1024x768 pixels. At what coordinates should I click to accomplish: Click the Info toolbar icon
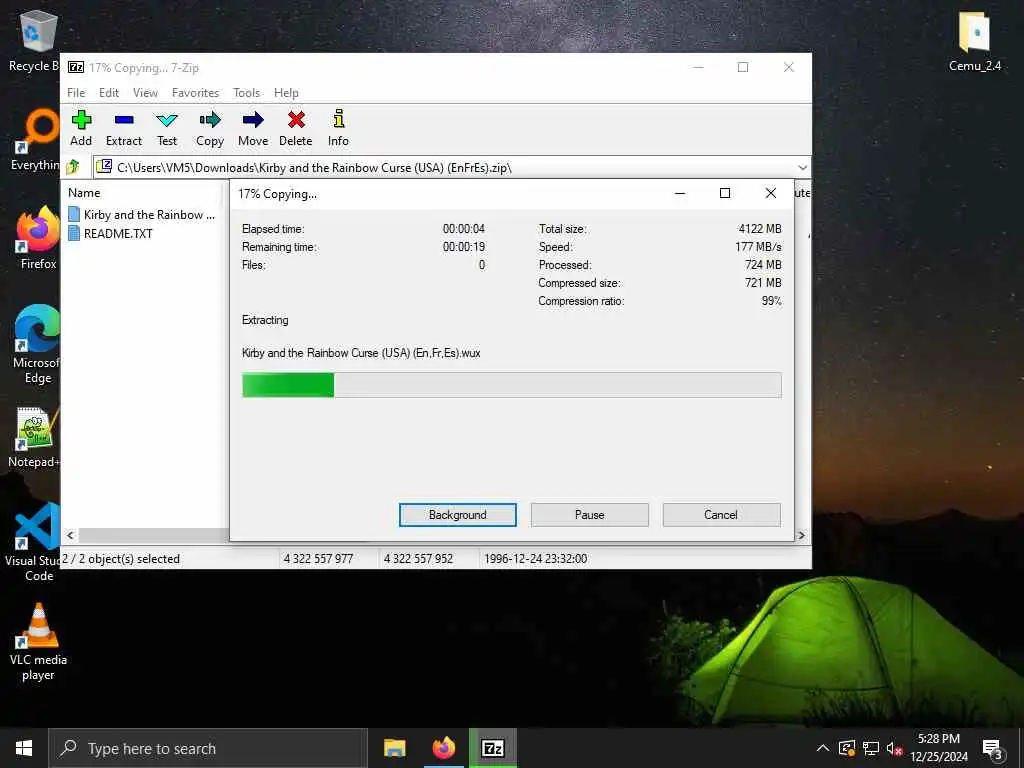[338, 119]
